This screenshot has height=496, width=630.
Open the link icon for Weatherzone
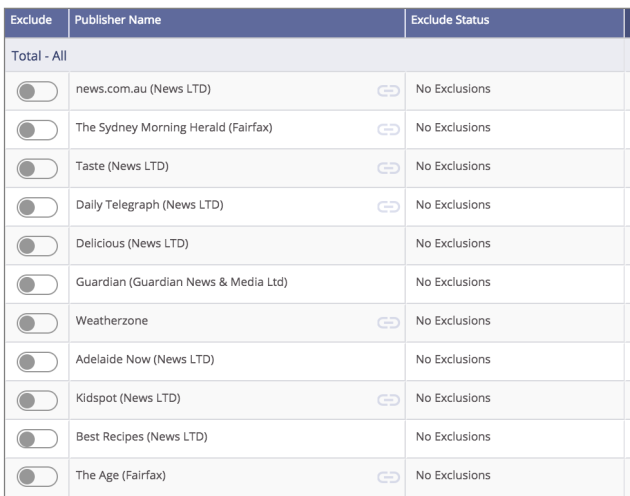pos(388,322)
